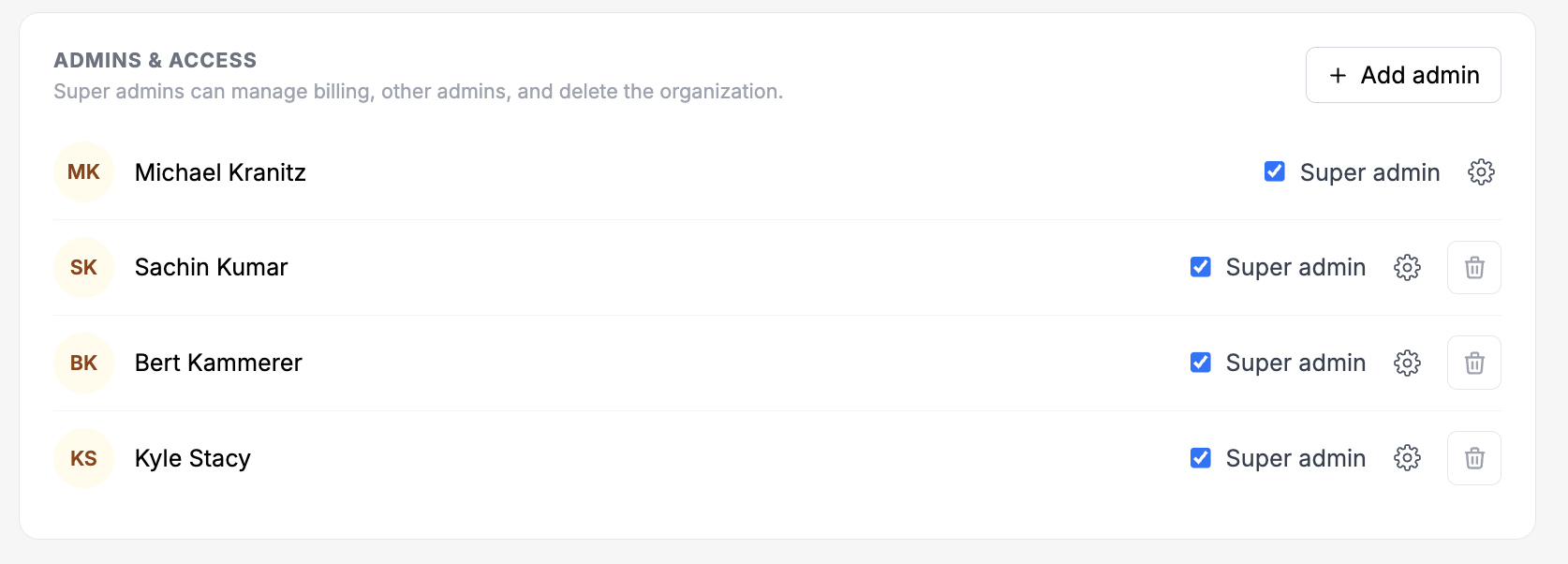Click trash icon next to Kyle Stacy
1568x564 pixels.
pyautogui.click(x=1474, y=458)
